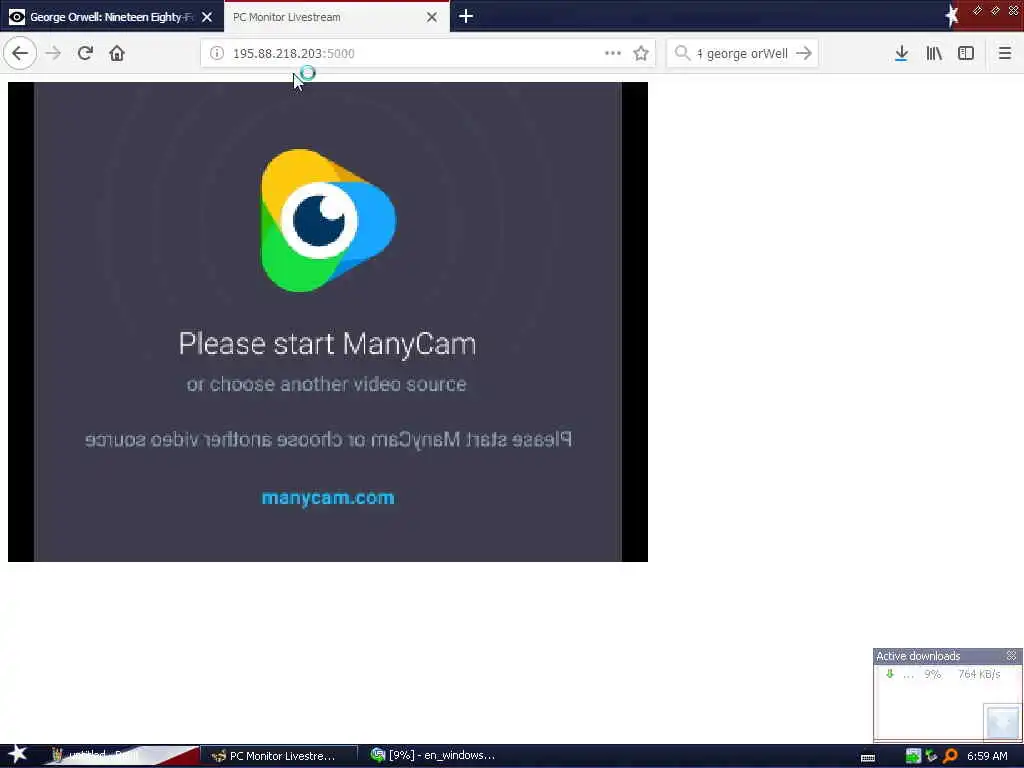Click the network connection tray icon
1024x768 pixels.
(x=931, y=756)
